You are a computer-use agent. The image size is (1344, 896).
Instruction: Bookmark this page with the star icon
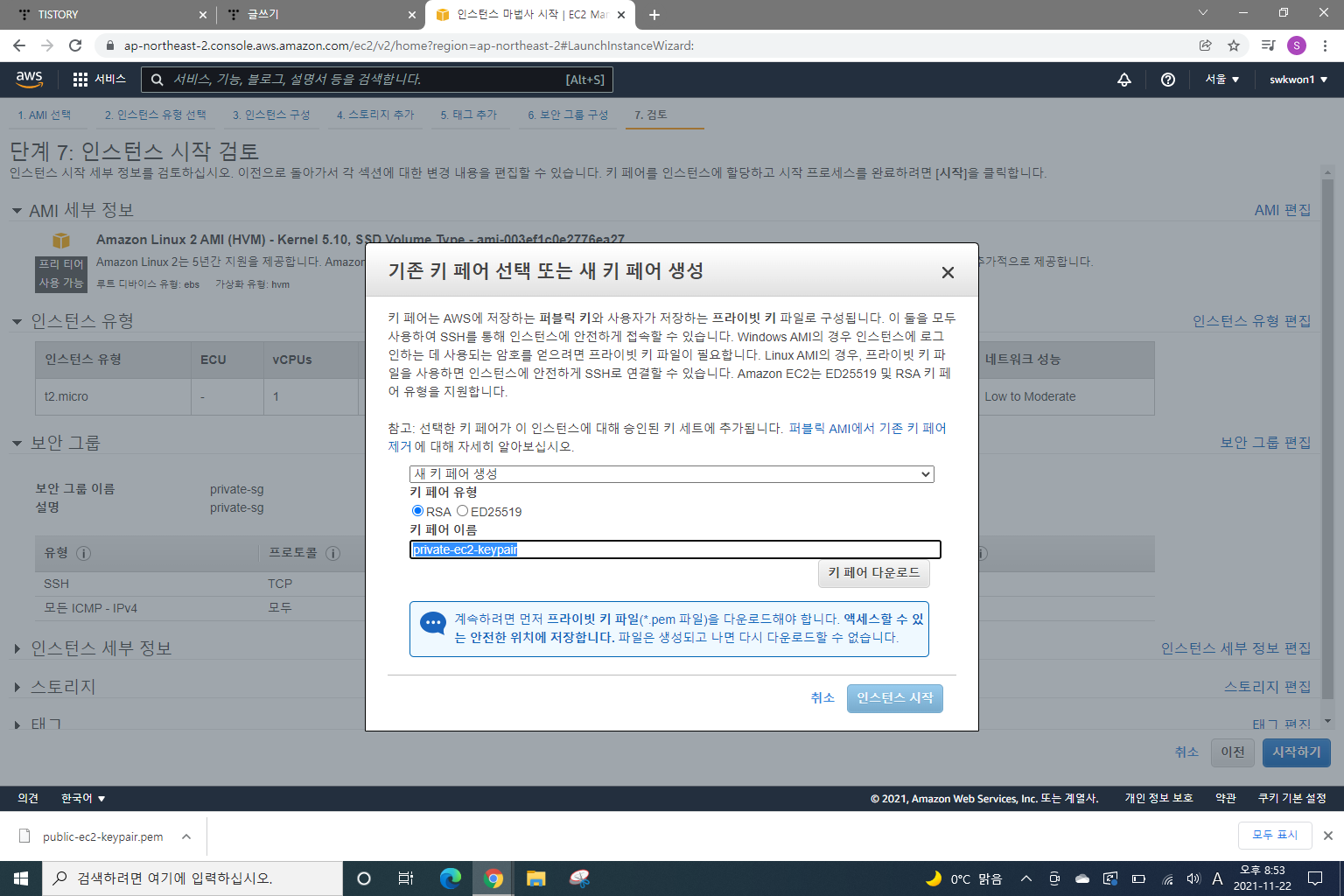pyautogui.click(x=1234, y=45)
